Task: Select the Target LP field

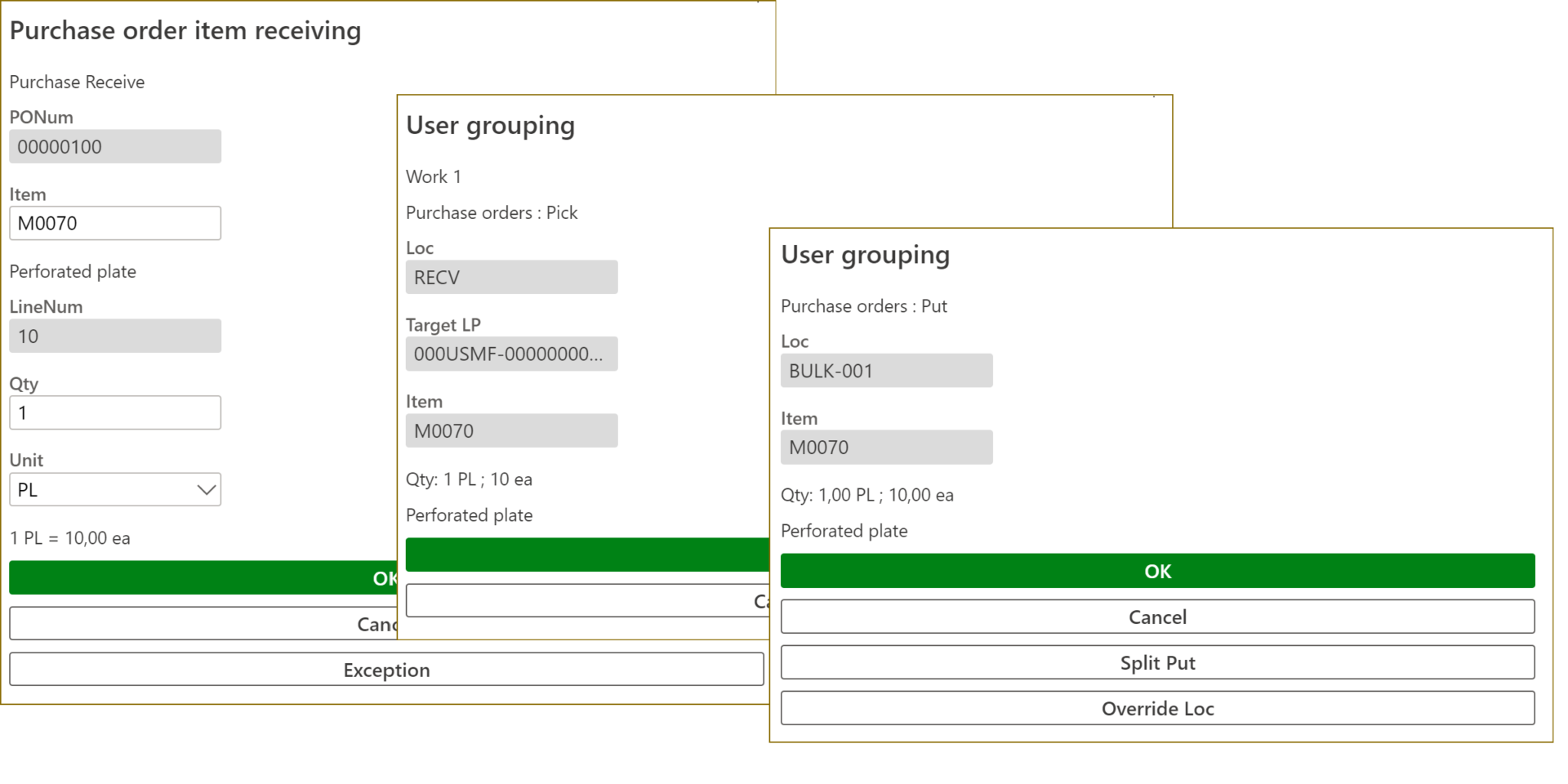Action: click(511, 354)
